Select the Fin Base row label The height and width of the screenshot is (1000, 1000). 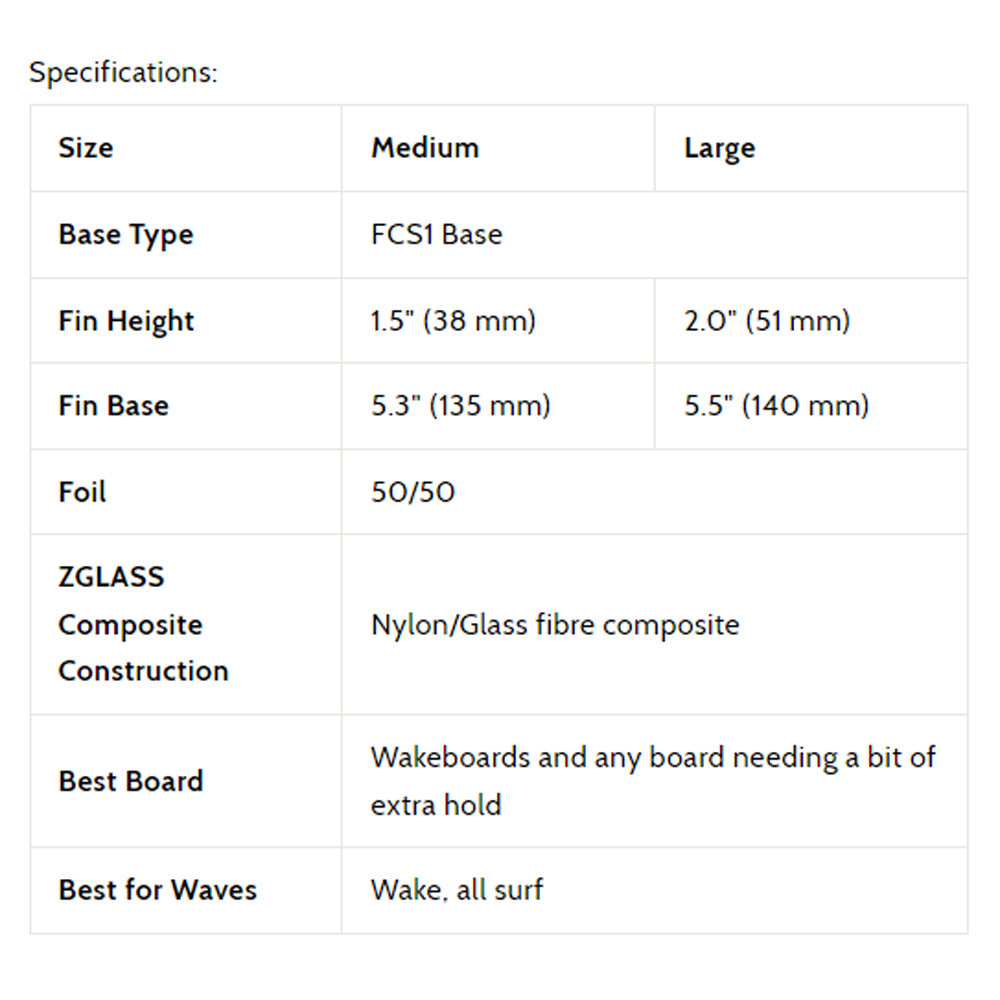point(114,406)
